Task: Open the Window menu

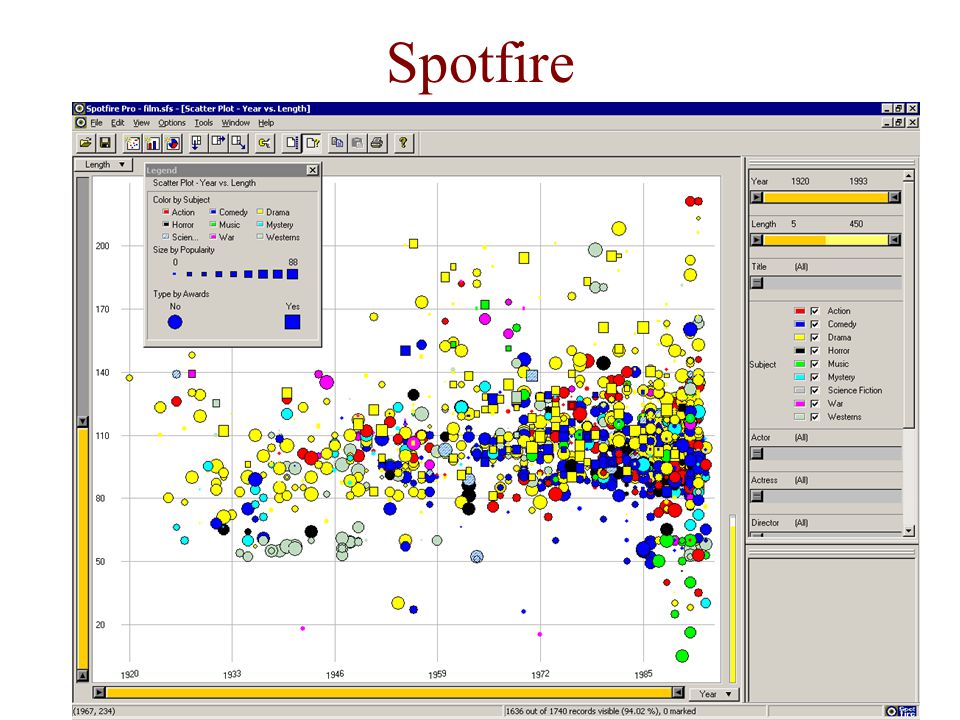Action: point(236,122)
